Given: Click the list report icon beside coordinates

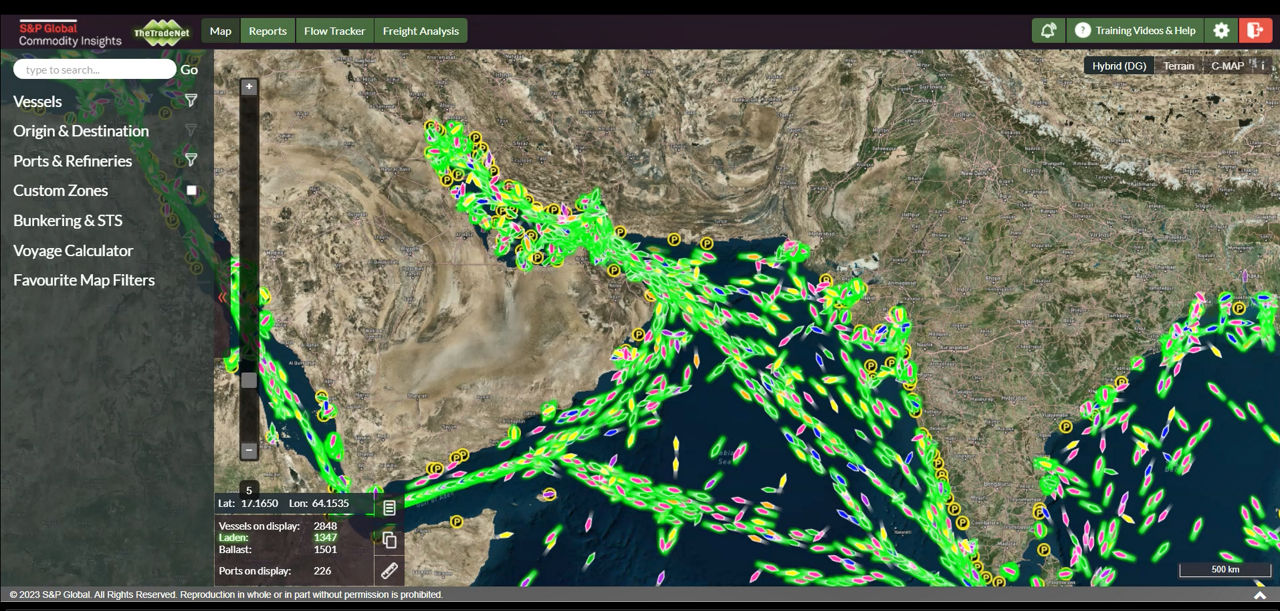Looking at the screenshot, I should [389, 508].
